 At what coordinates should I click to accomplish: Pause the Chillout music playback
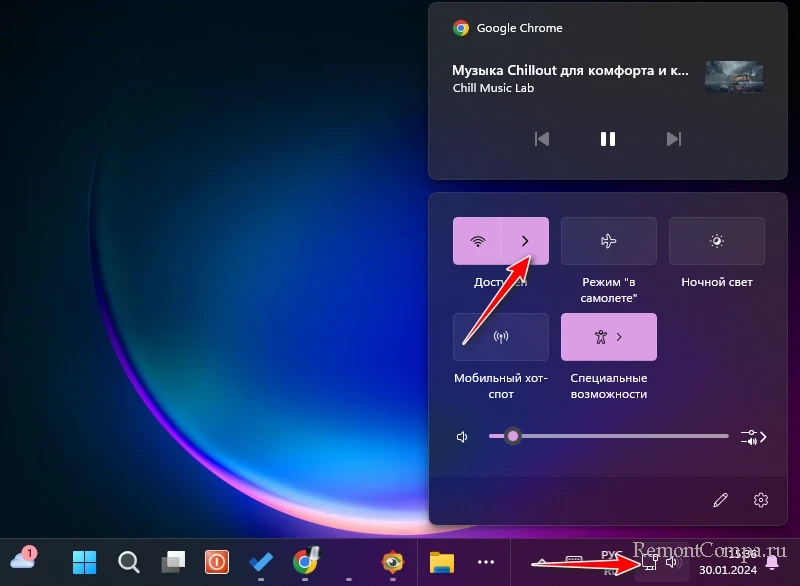[608, 139]
